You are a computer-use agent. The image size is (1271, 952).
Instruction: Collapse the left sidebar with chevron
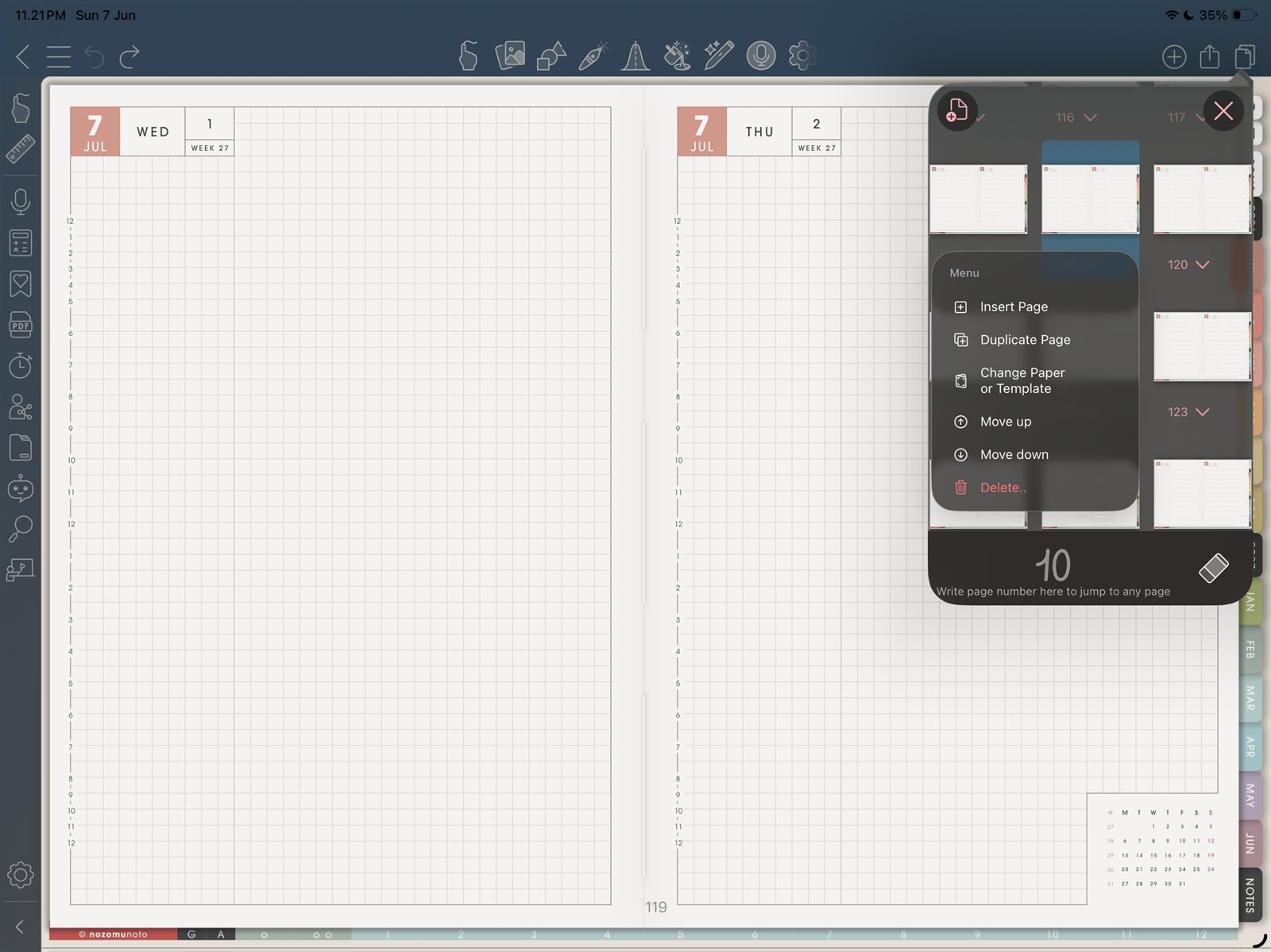(x=20, y=927)
